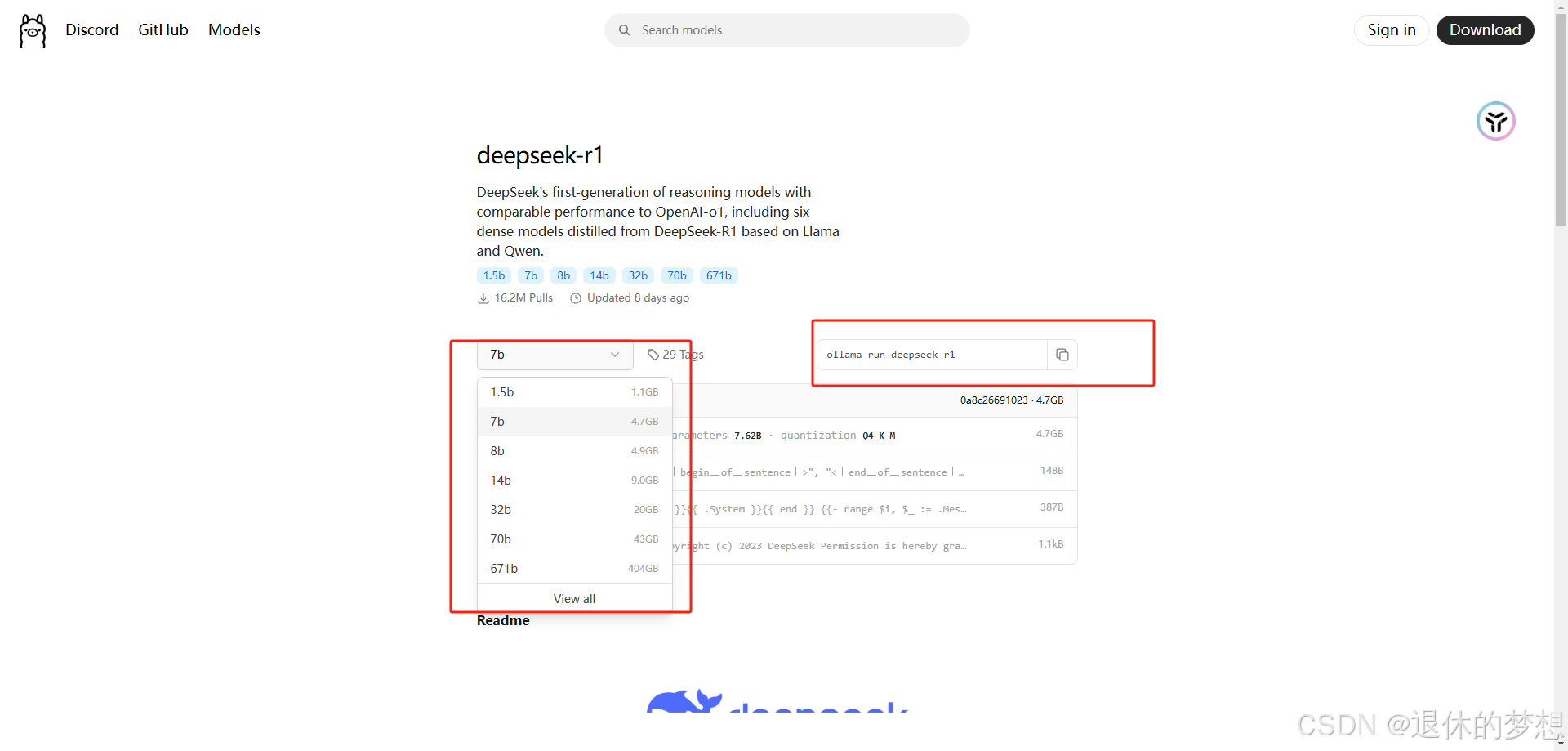Click the search magnifier icon
The height and width of the screenshot is (751, 1568).
tap(625, 30)
